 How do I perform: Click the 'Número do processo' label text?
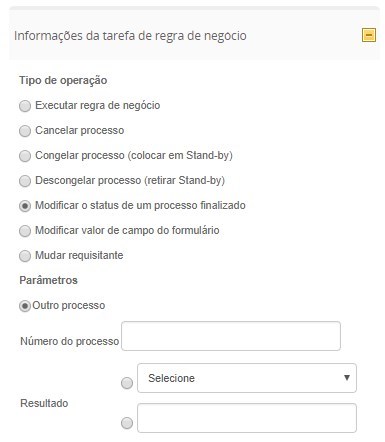[70, 341]
